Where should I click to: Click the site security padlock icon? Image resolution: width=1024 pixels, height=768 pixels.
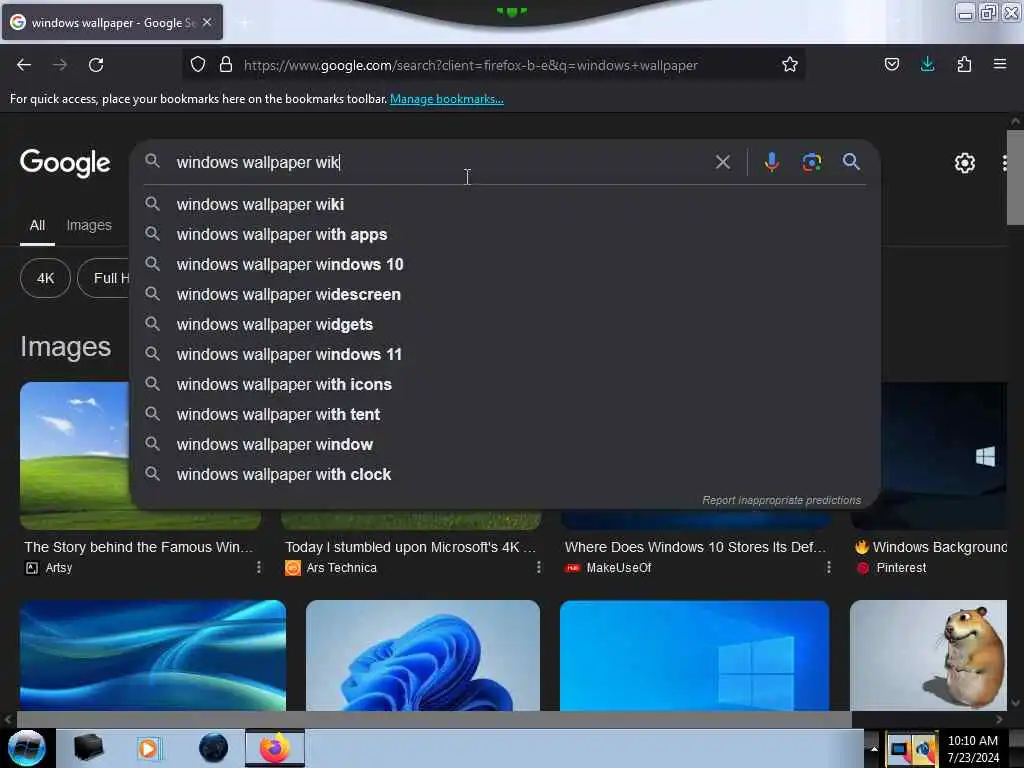tap(226, 65)
